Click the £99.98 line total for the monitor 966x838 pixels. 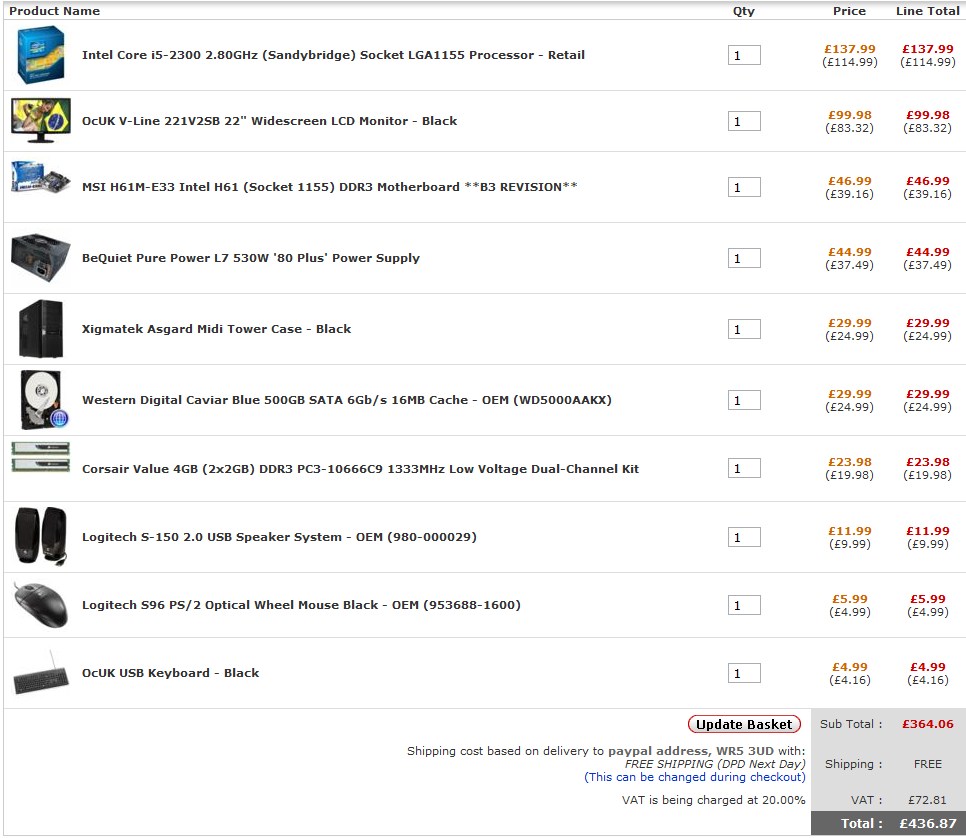click(928, 115)
